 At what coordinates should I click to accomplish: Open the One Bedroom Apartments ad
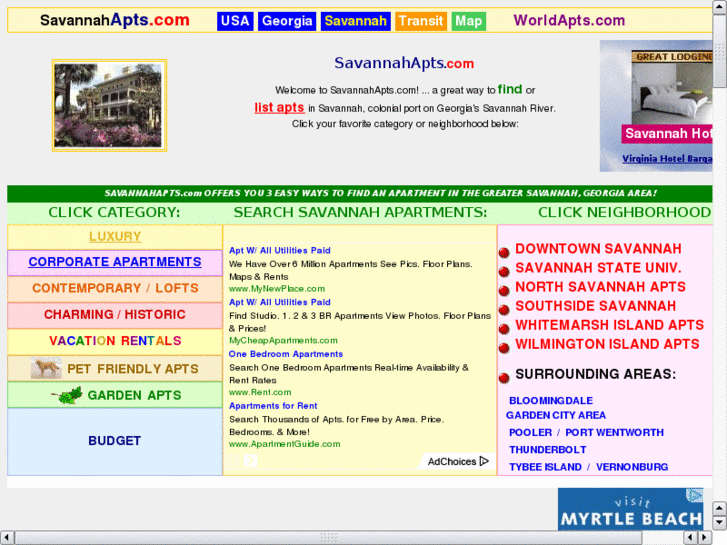[286, 354]
